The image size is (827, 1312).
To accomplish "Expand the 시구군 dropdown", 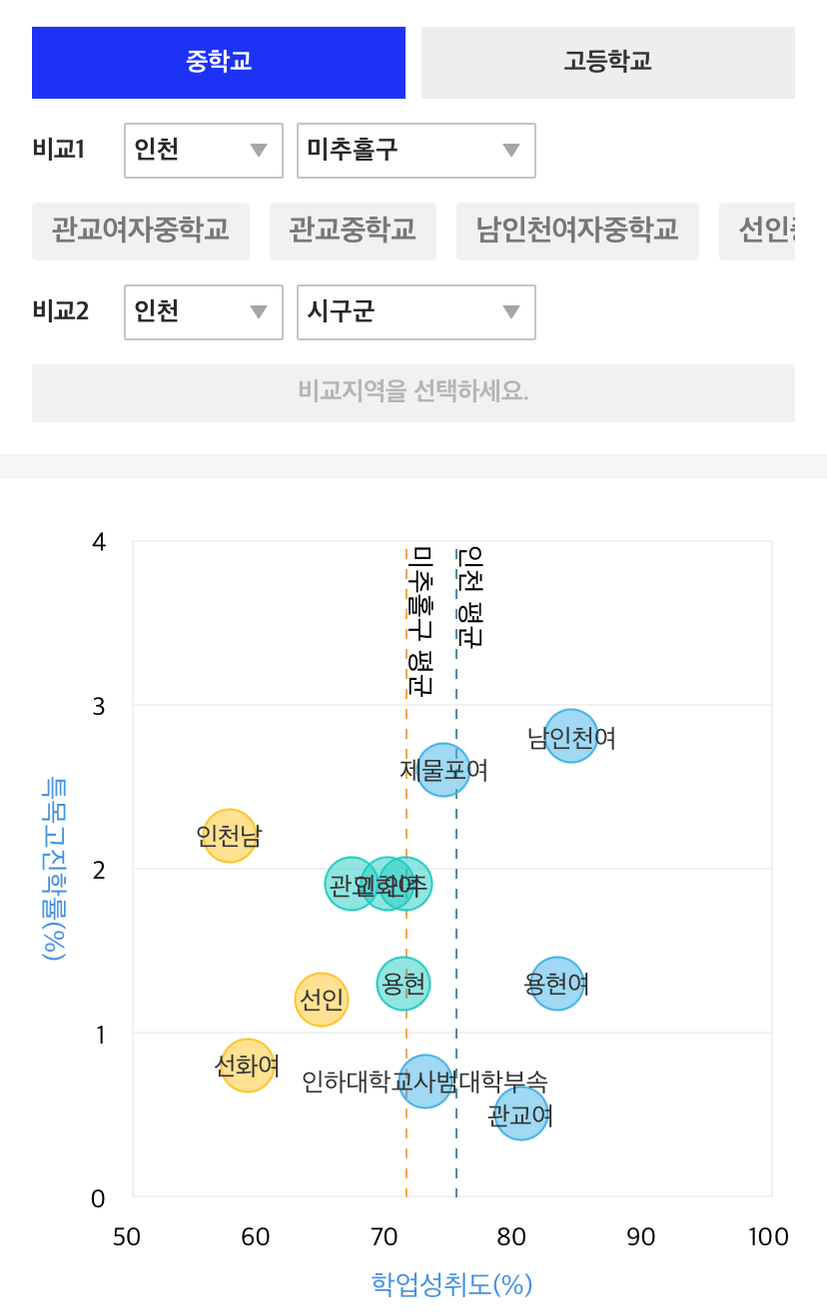I will tap(416, 312).
